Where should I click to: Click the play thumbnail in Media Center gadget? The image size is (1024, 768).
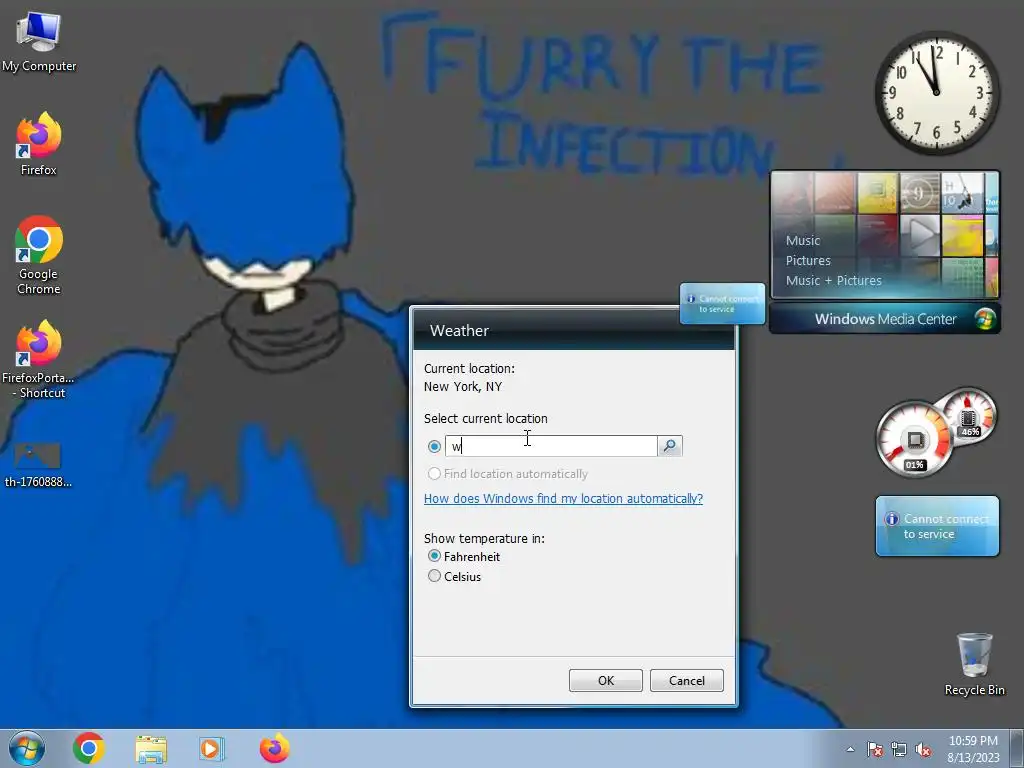click(x=920, y=235)
